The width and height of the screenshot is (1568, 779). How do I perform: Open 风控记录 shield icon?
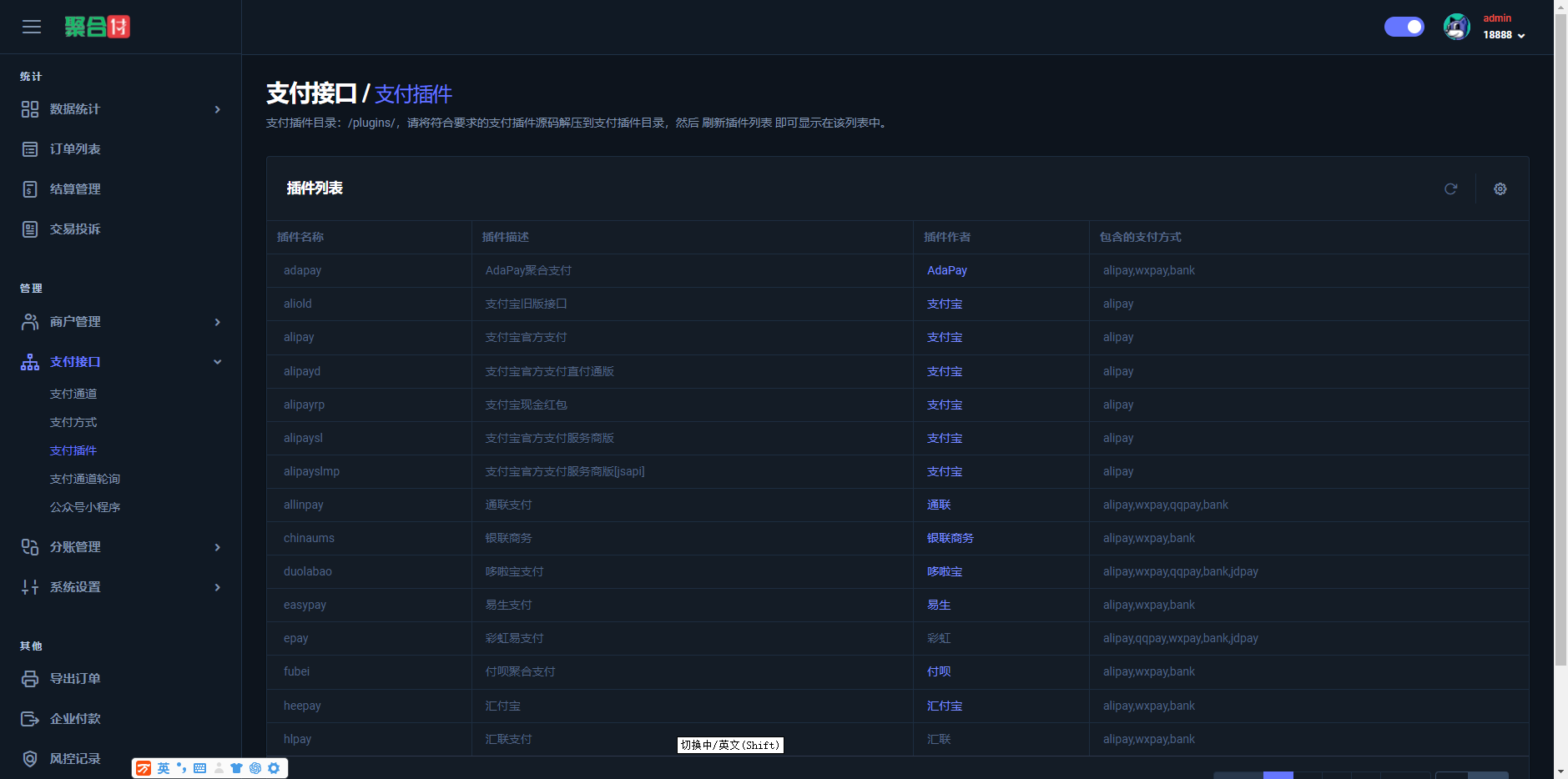pos(30,759)
